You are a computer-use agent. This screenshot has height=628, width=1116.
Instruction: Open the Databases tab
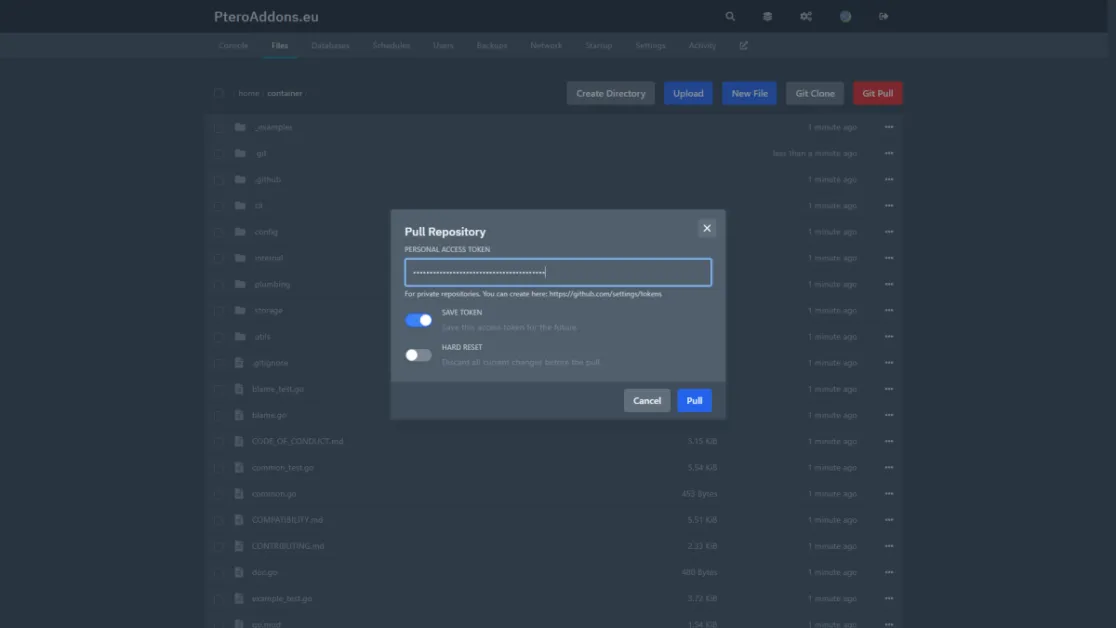coord(330,46)
